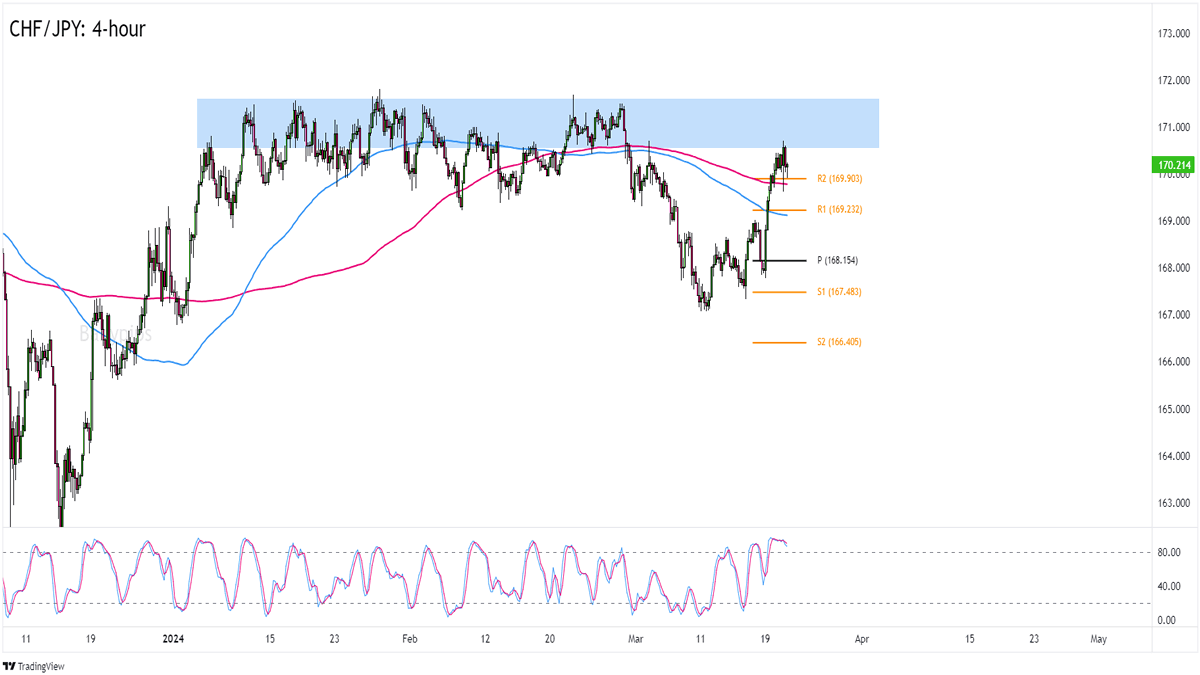Click the S1 (167.483) support label
Screen dimensions: 1200x675
[839, 292]
